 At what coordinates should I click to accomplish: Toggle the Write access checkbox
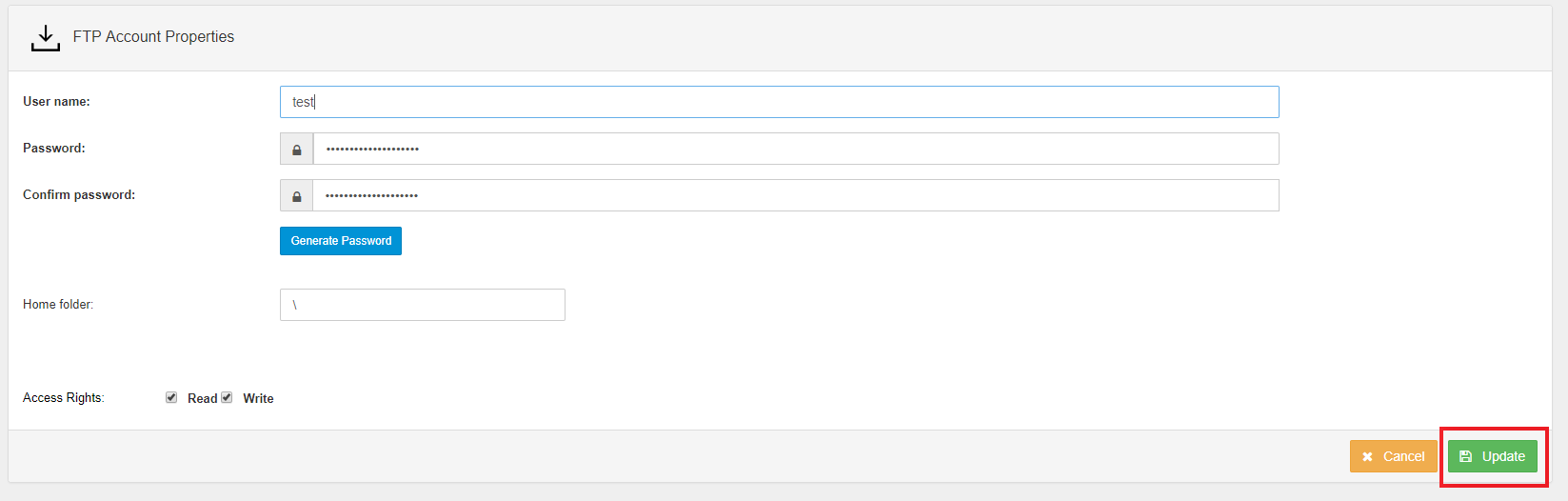pyautogui.click(x=227, y=397)
